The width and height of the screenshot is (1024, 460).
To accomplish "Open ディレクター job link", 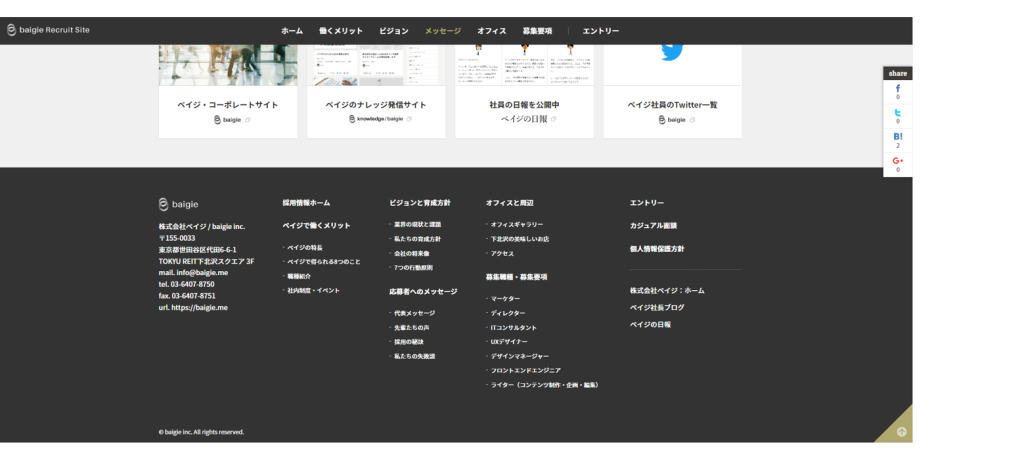I will 508,313.
